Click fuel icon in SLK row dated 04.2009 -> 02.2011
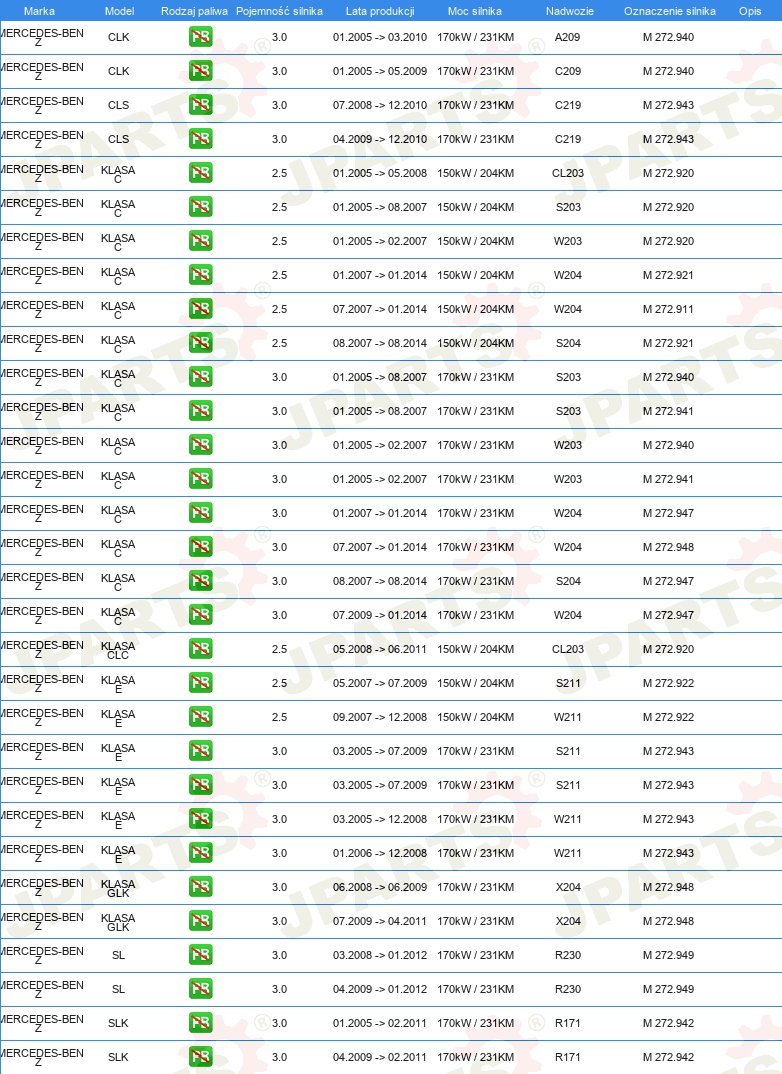This screenshot has width=782, height=1074. point(201,1057)
